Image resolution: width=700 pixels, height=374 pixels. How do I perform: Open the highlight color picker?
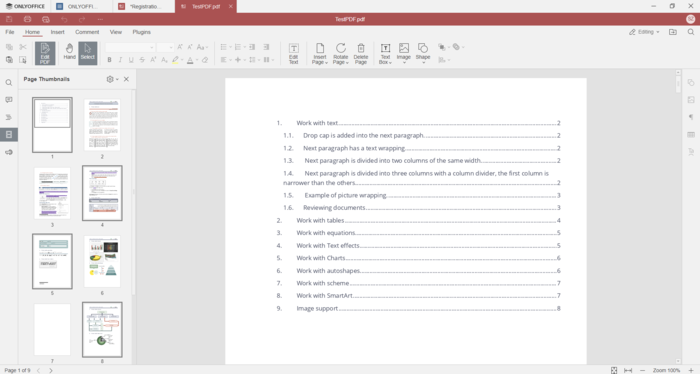coord(182,60)
